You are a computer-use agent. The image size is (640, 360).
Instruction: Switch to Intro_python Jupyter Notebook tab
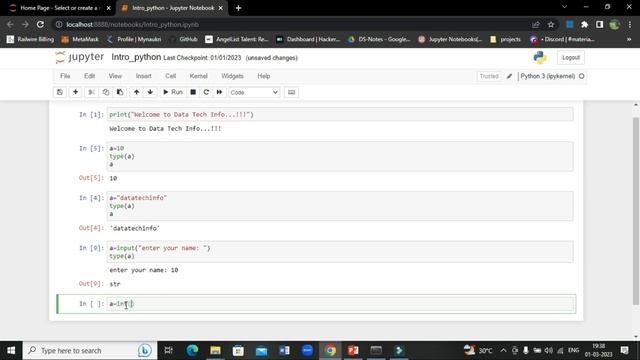pyautogui.click(x=173, y=8)
